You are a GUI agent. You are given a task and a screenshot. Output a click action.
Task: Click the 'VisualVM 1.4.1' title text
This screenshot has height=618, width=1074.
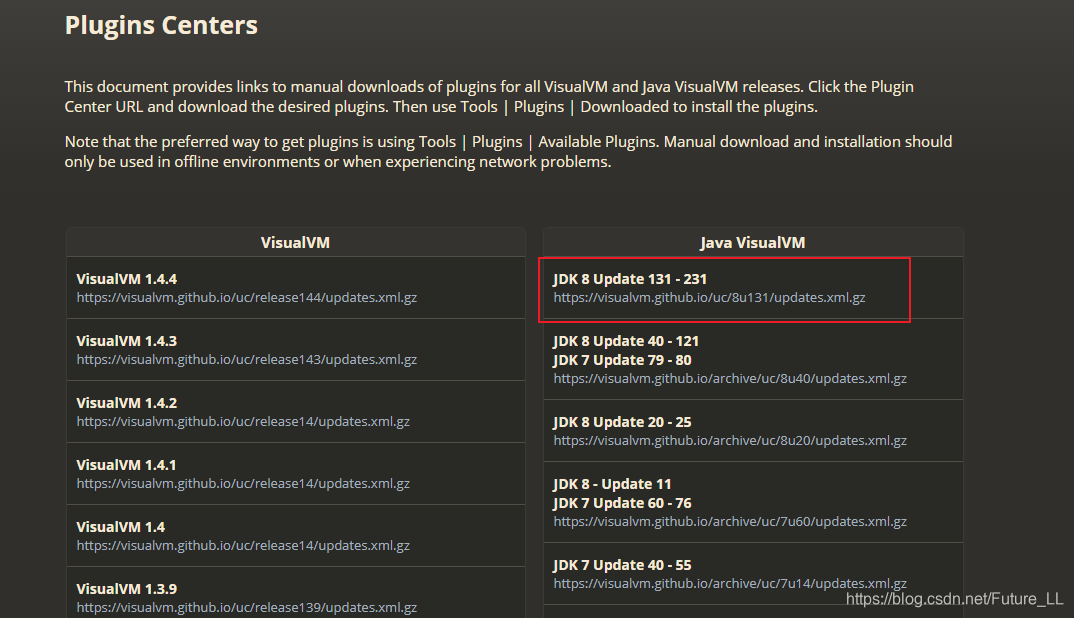coord(127,465)
